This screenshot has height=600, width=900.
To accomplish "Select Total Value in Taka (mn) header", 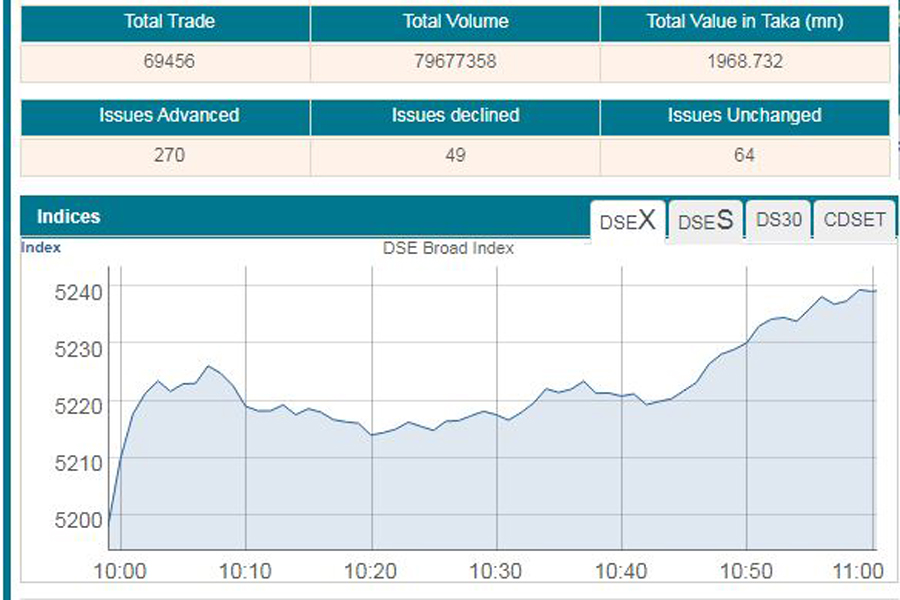I will (744, 21).
